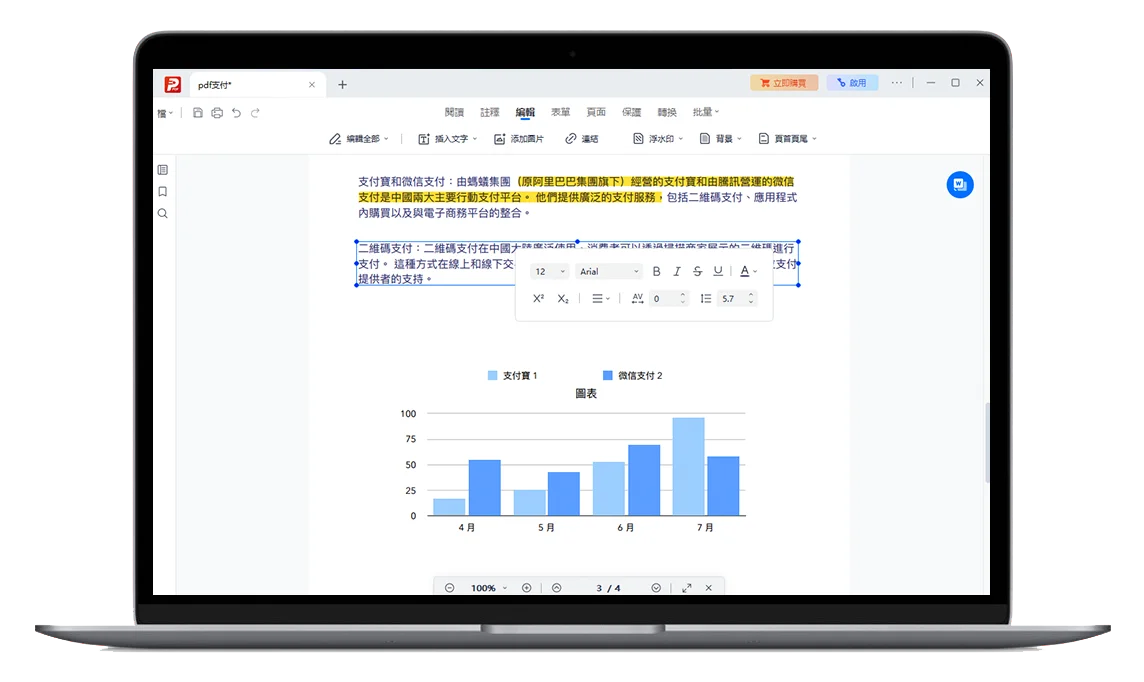Toggle underline formatting
Screen dimensions: 1144x682
(718, 271)
